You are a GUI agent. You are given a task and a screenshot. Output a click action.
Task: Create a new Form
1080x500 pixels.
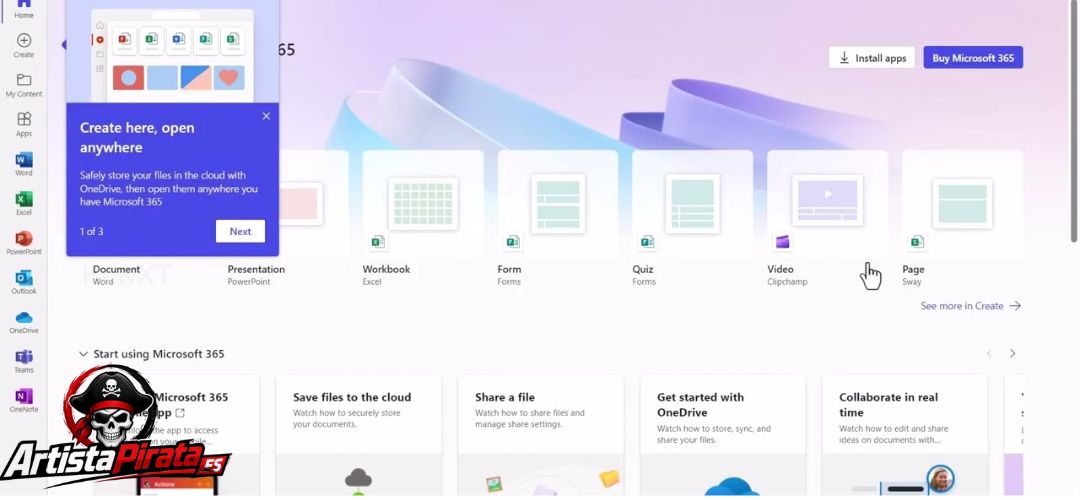tap(558, 218)
